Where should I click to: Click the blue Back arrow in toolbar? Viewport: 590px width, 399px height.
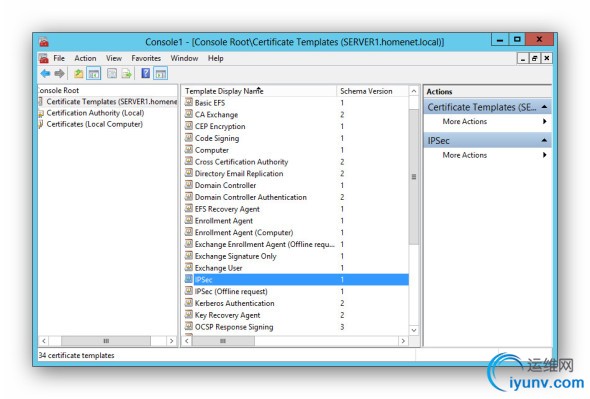pos(46,73)
